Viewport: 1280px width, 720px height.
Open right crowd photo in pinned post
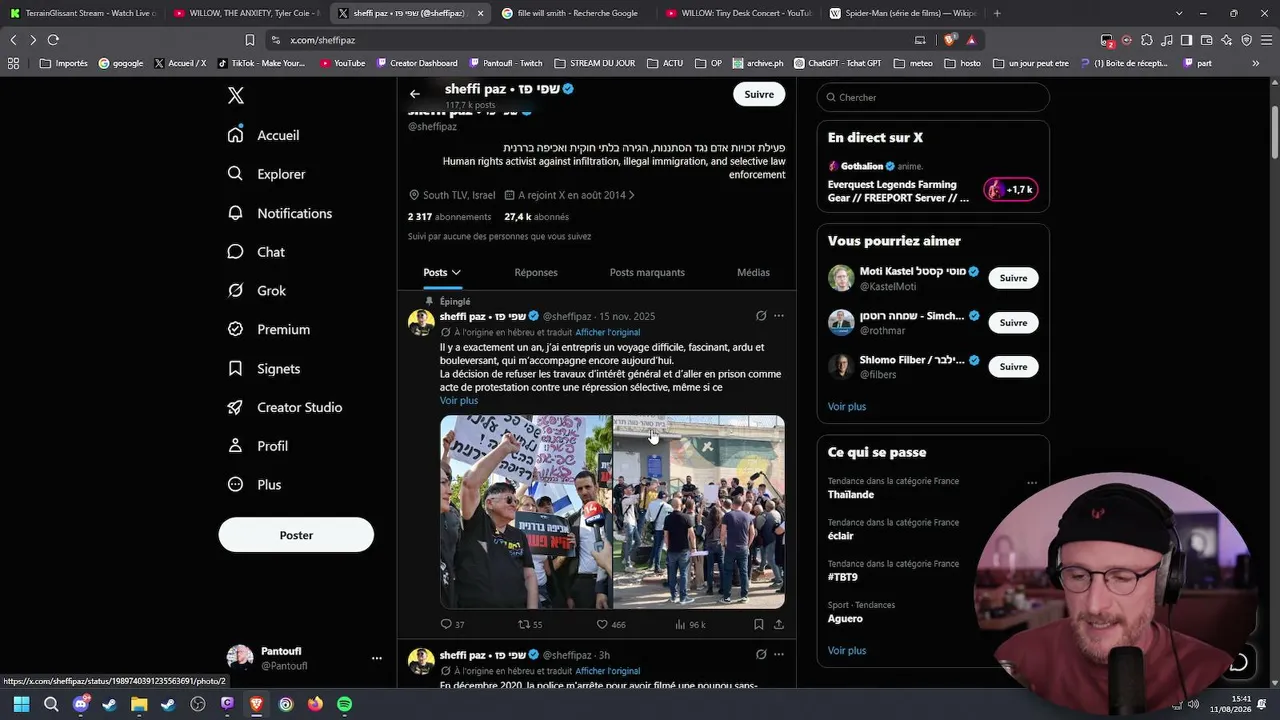699,512
